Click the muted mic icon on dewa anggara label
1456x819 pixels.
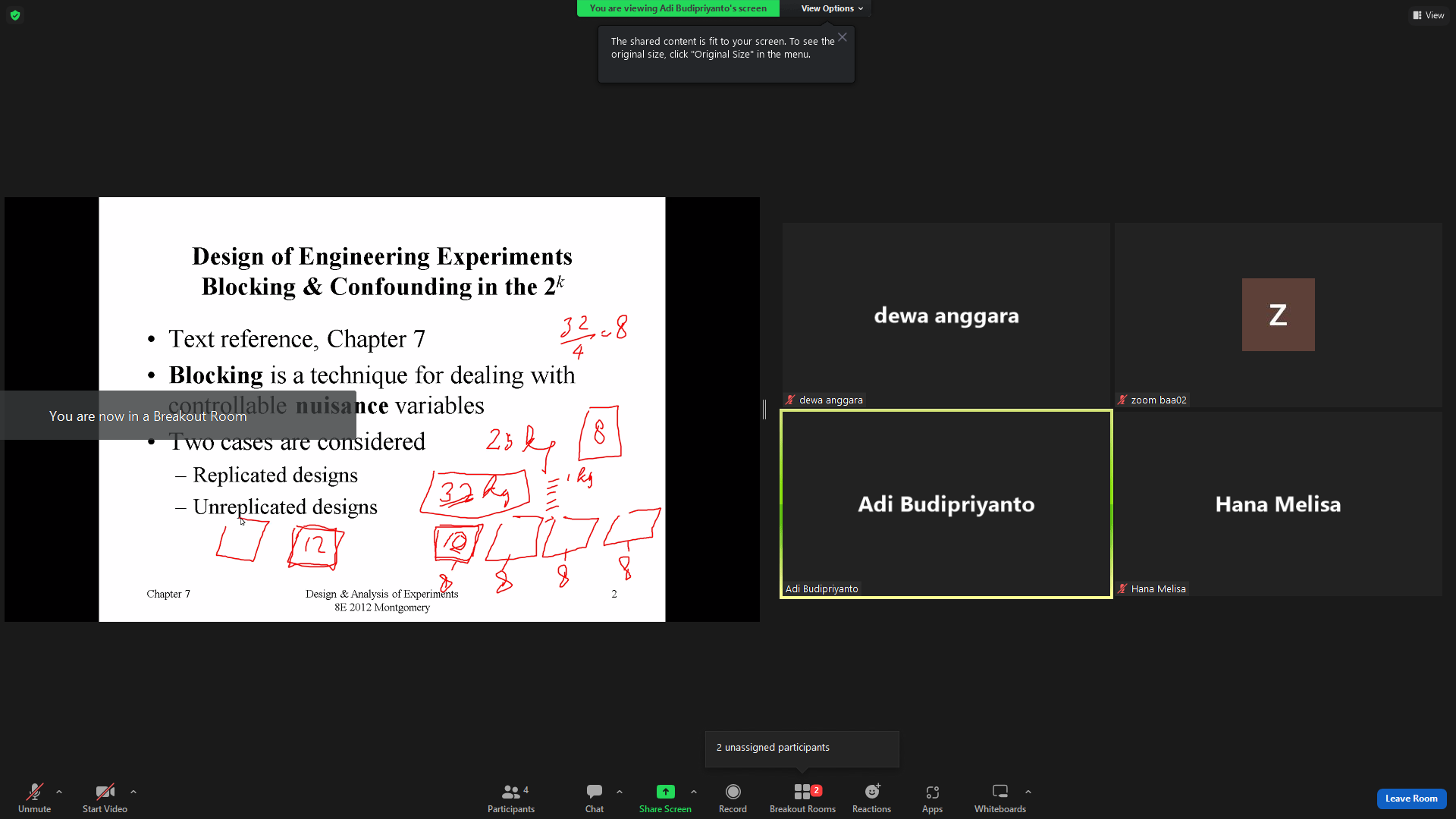790,400
